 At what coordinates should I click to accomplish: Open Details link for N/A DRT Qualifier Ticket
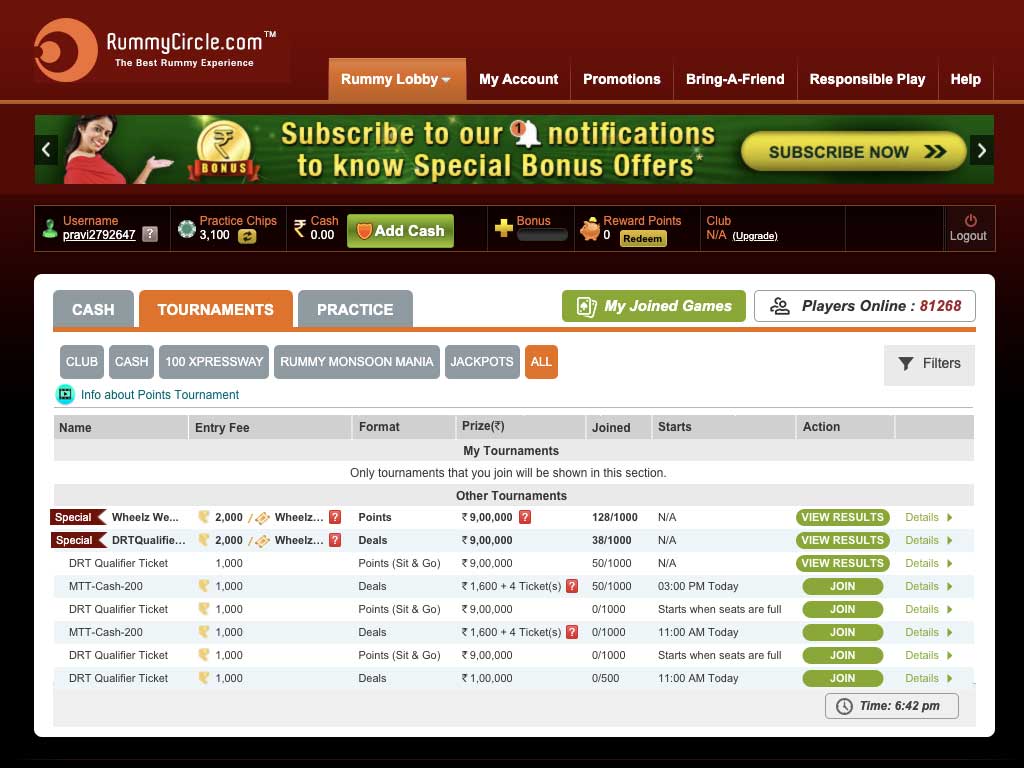(x=921, y=563)
